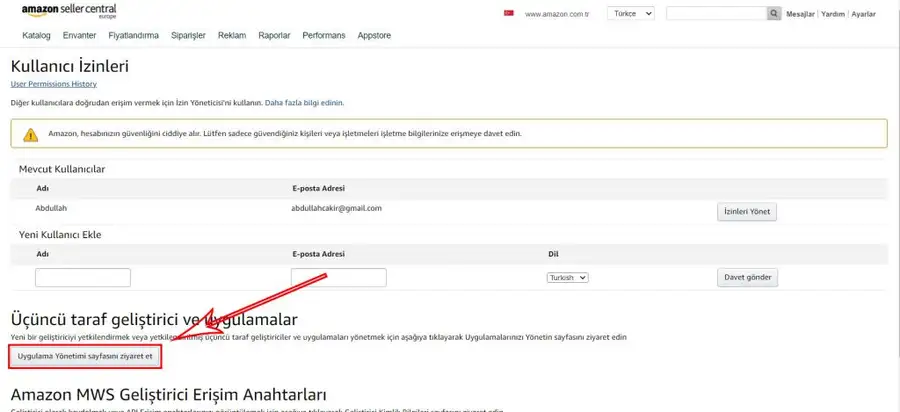Open the Siparişler menu

tap(188, 36)
